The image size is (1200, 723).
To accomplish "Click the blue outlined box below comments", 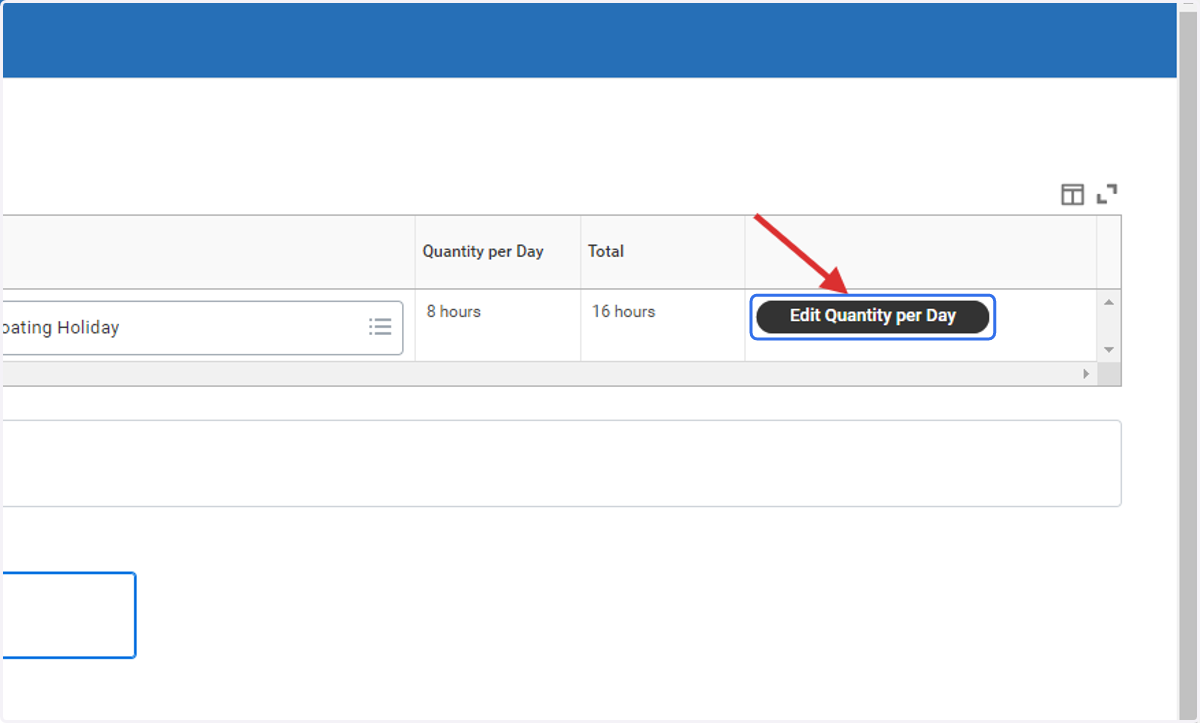I will pyautogui.click(x=68, y=615).
